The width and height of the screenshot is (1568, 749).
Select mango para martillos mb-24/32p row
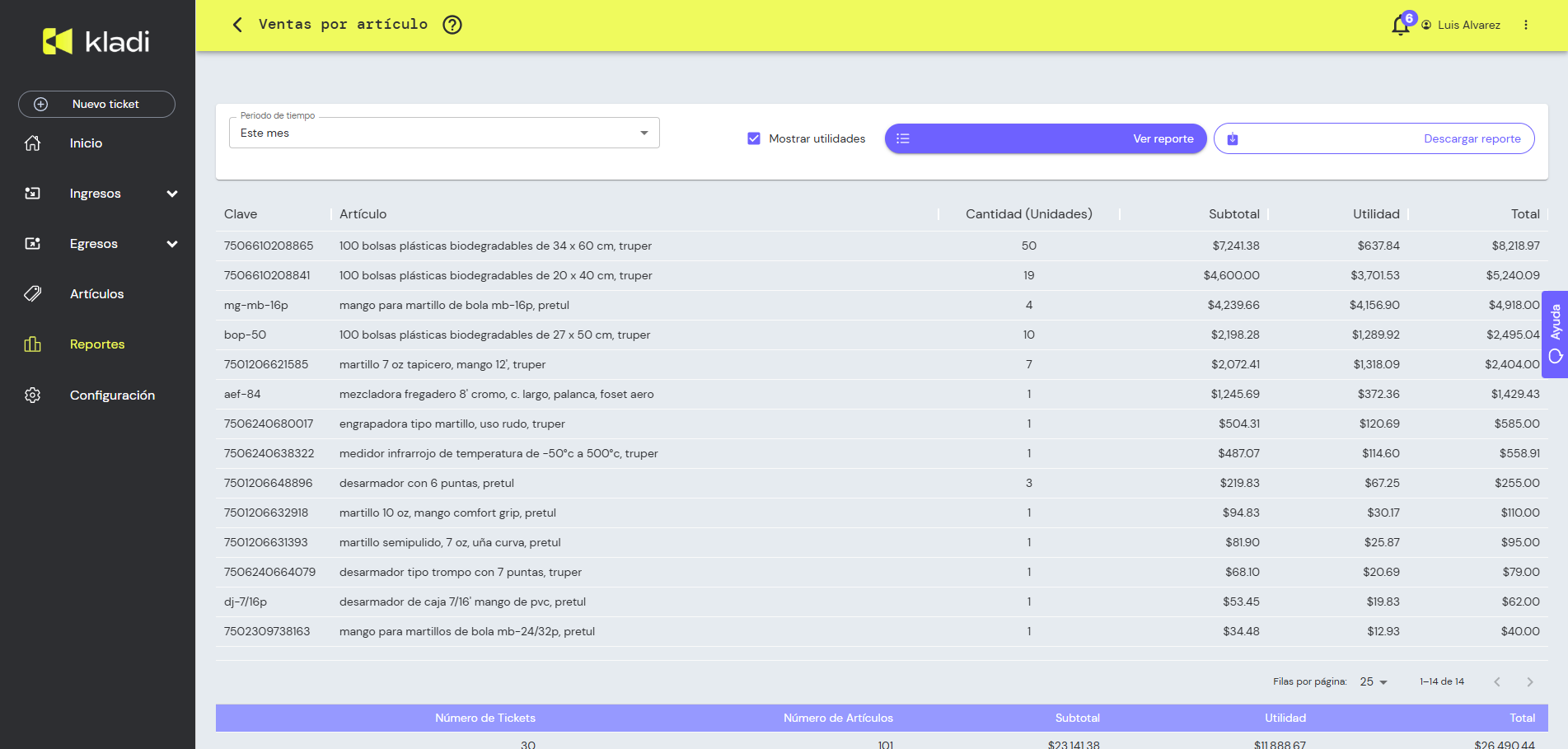(882, 631)
